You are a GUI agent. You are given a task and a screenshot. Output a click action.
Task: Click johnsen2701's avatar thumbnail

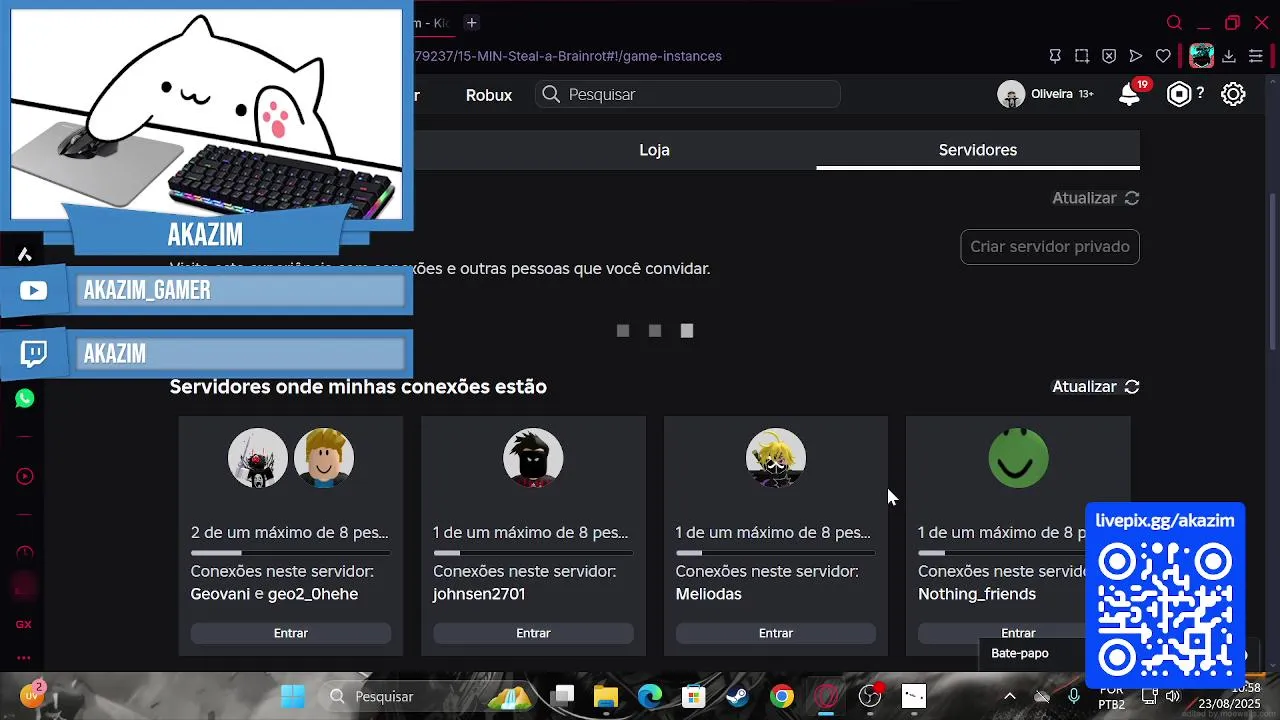point(533,458)
